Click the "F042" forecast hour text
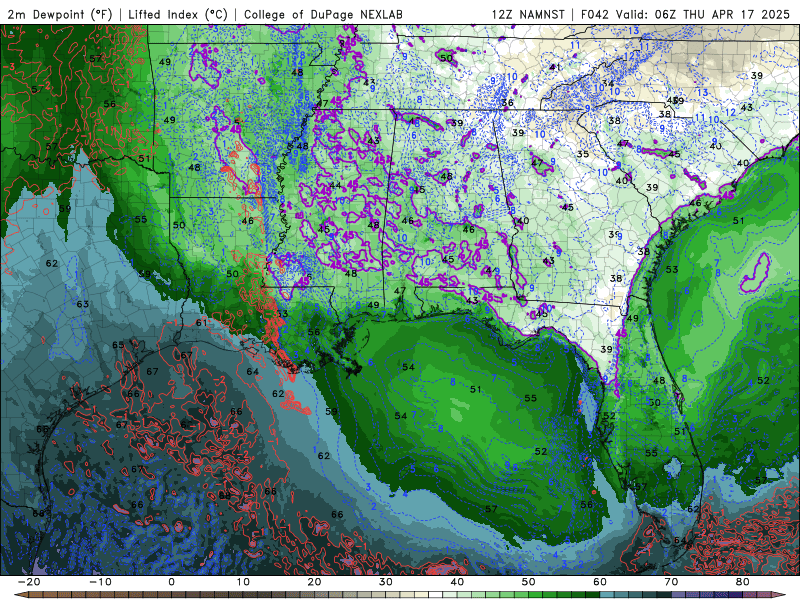800x600 pixels. tap(595, 15)
